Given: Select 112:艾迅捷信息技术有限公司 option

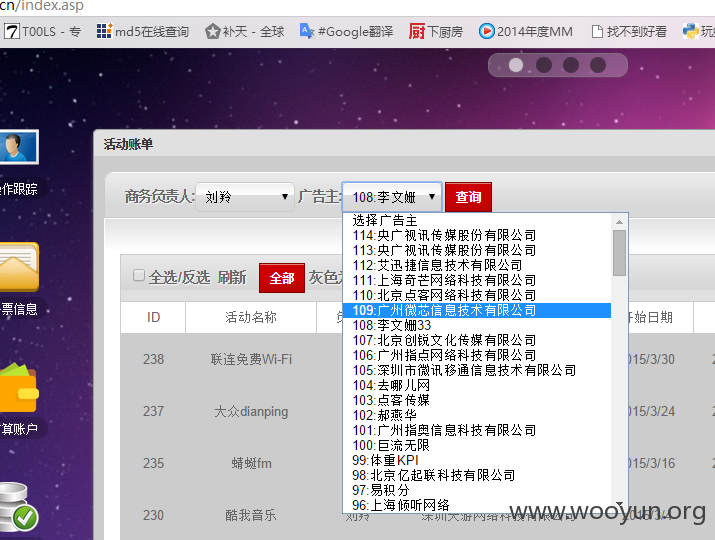Looking at the screenshot, I should tap(477, 265).
